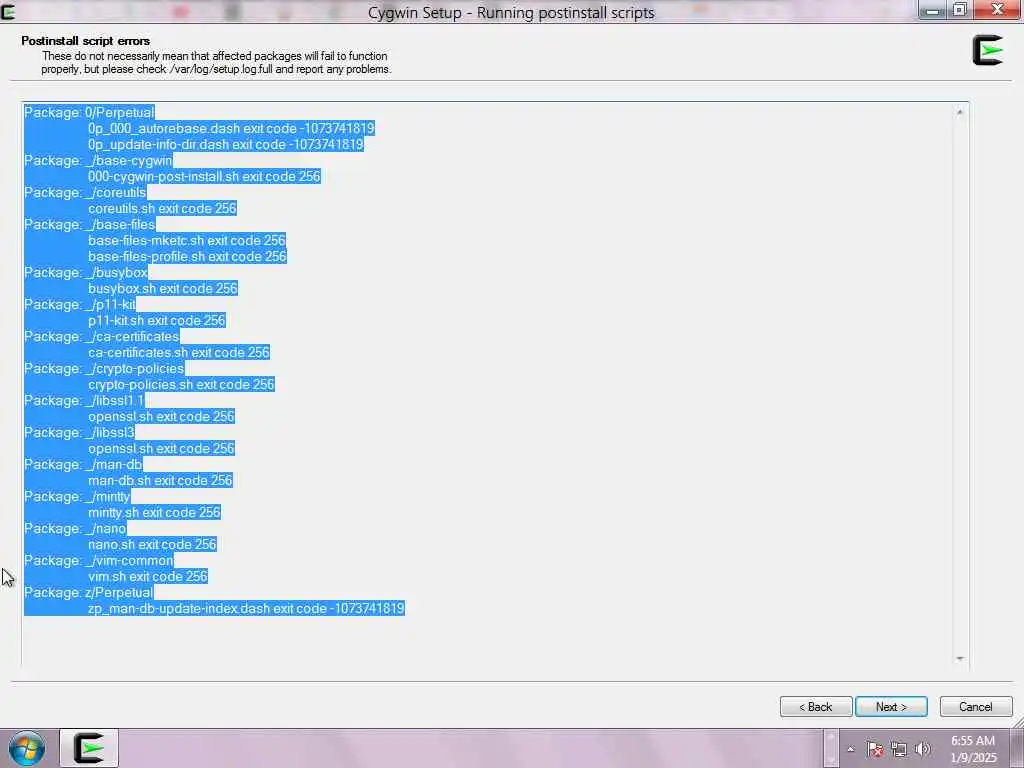The image size is (1024, 768).
Task: Open the Cygwin title bar system icon
Action: [x=8, y=11]
